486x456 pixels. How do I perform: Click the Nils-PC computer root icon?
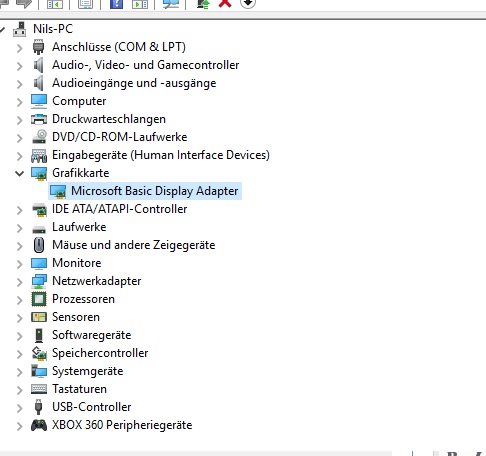20,29
